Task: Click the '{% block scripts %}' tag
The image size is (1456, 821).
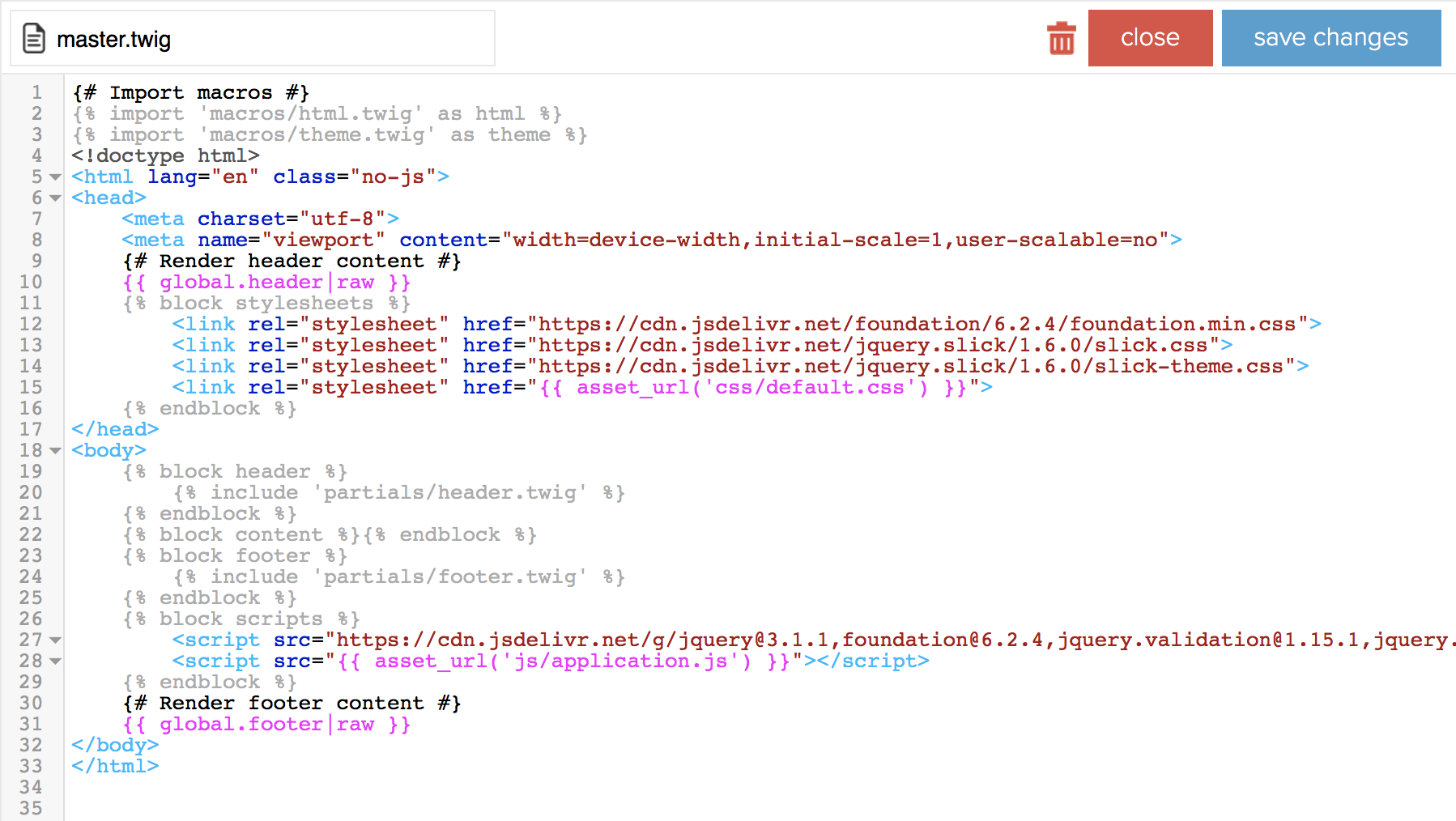Action: [241, 619]
